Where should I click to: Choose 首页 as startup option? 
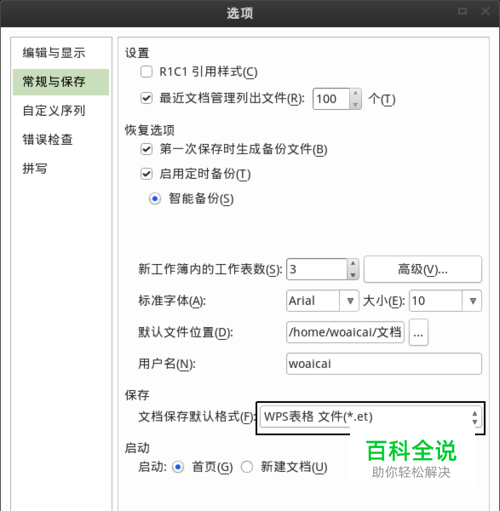178,467
